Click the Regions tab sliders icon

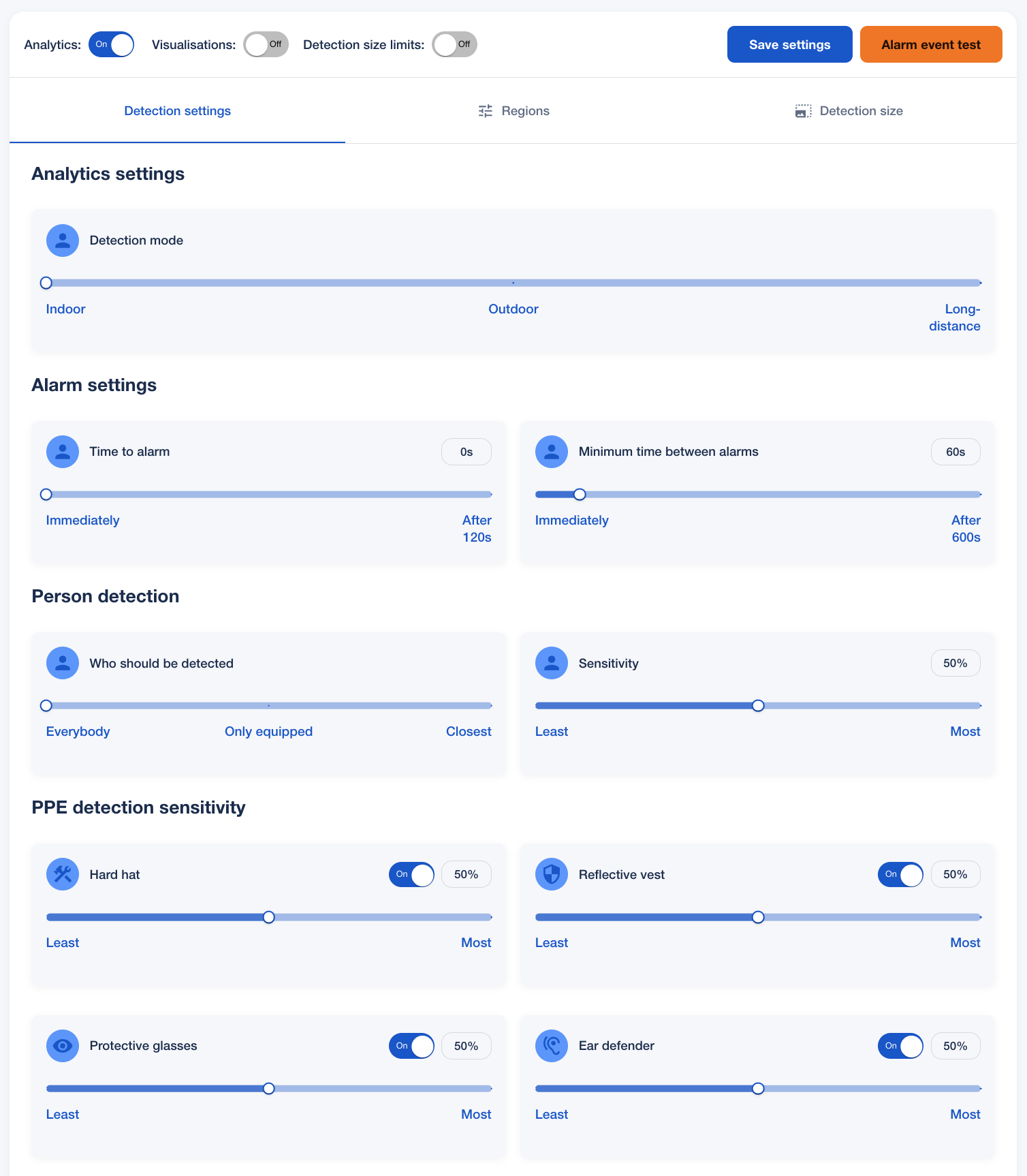[485, 111]
